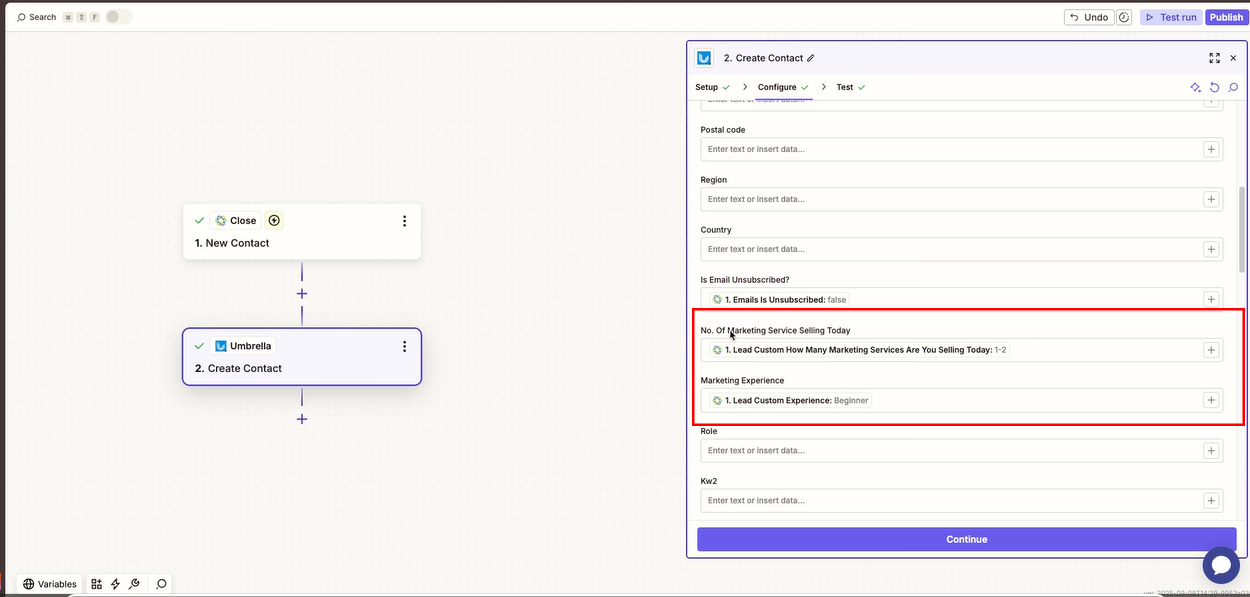Screen dimensions: 1250x597
Task: Add a step between Close and Umbrella
Action: pyautogui.click(x=301, y=294)
